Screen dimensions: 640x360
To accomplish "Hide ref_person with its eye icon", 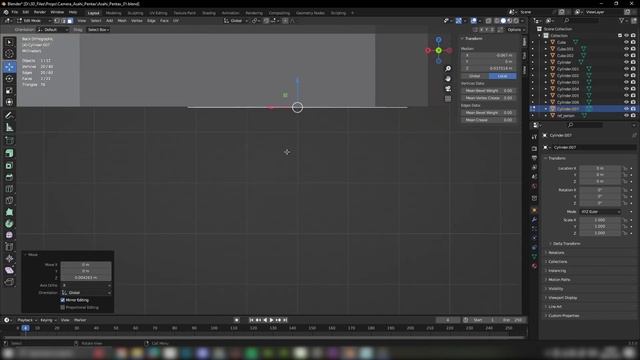I will pyautogui.click(x=626, y=116).
